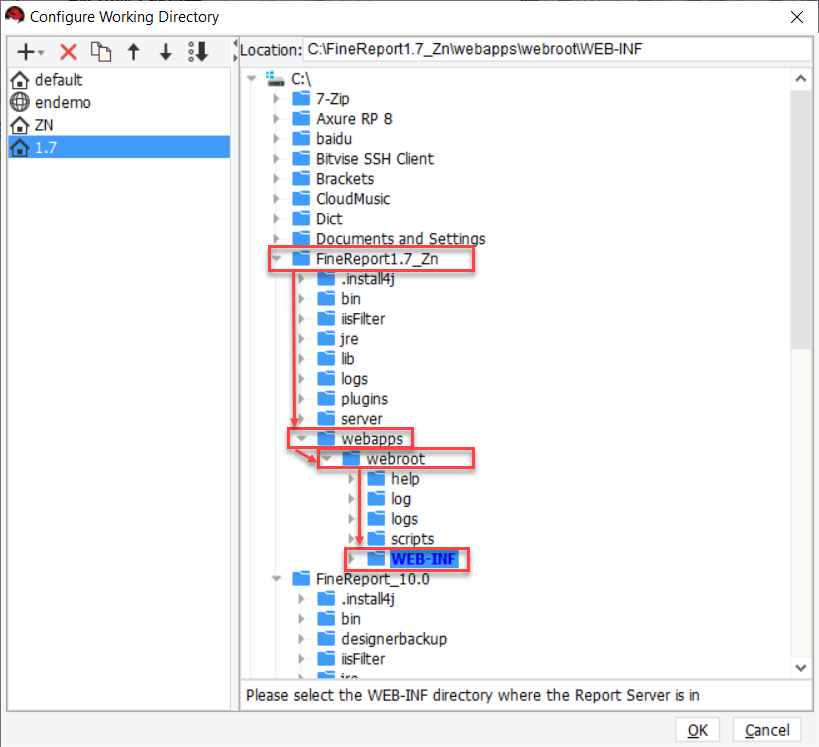This screenshot has height=747, width=819.
Task: Expand the Axure RP 8 folder
Action: point(276,119)
